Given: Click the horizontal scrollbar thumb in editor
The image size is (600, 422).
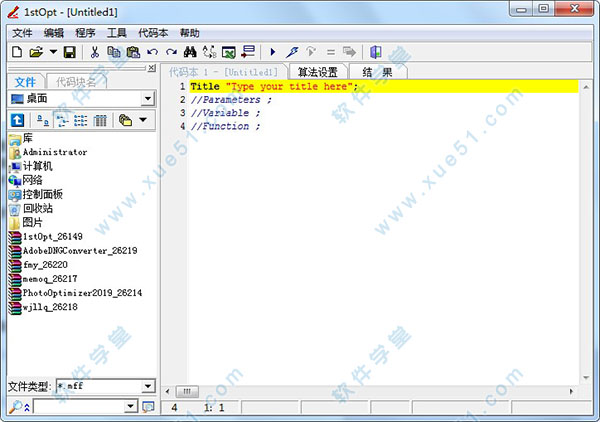Looking at the screenshot, I should [189, 391].
